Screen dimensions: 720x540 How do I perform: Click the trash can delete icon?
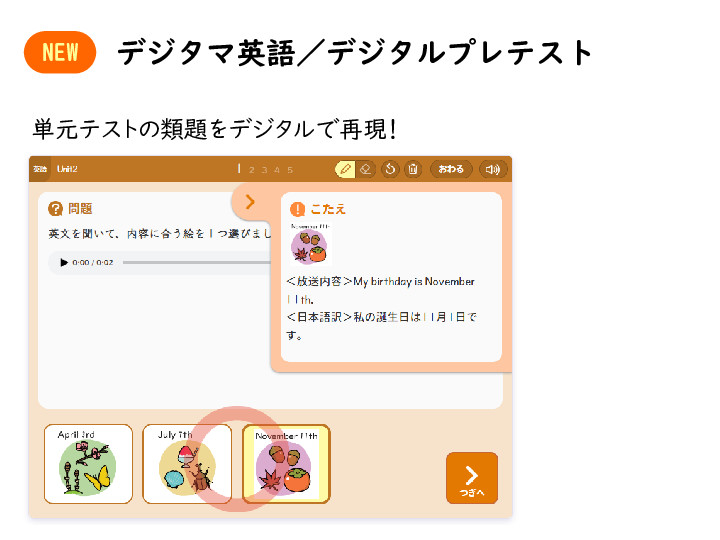[413, 169]
